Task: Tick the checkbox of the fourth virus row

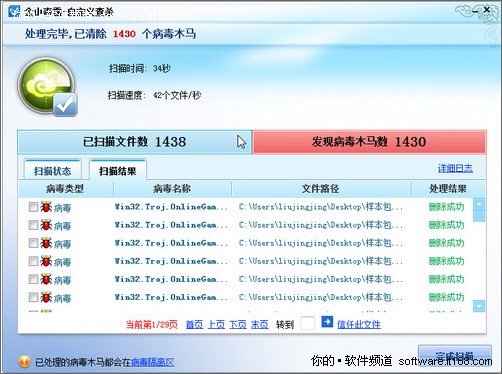Action: coord(33,261)
